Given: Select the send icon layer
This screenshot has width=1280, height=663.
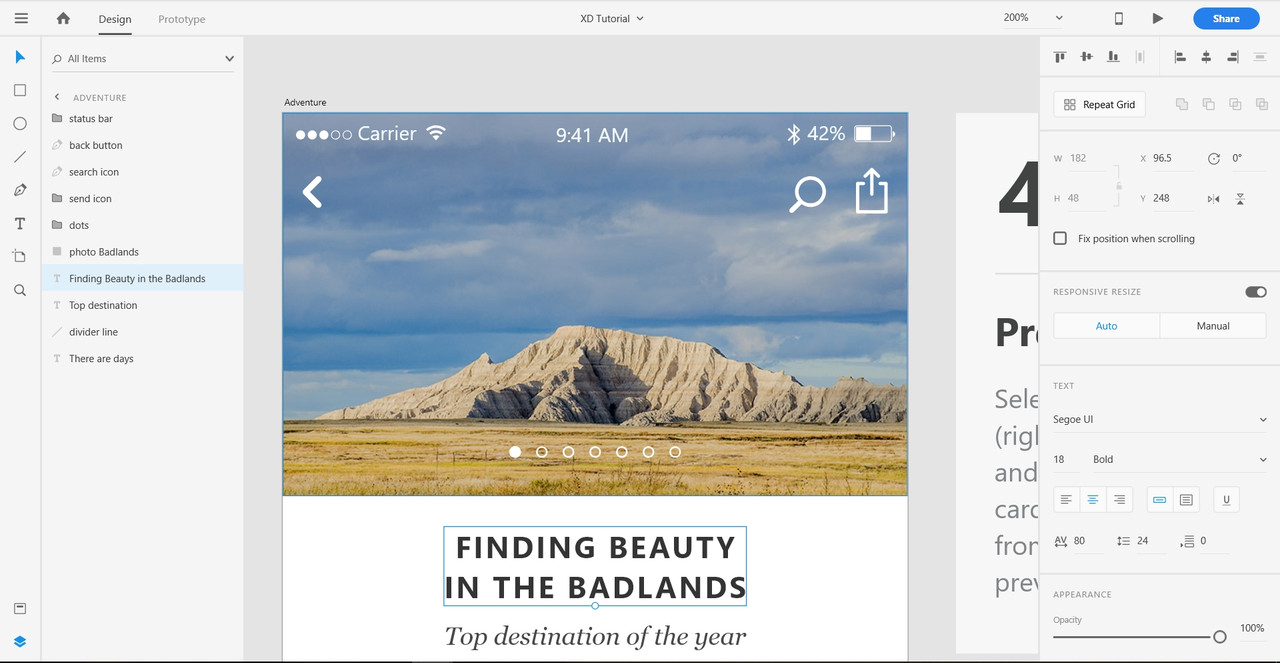Looking at the screenshot, I should [x=143, y=198].
